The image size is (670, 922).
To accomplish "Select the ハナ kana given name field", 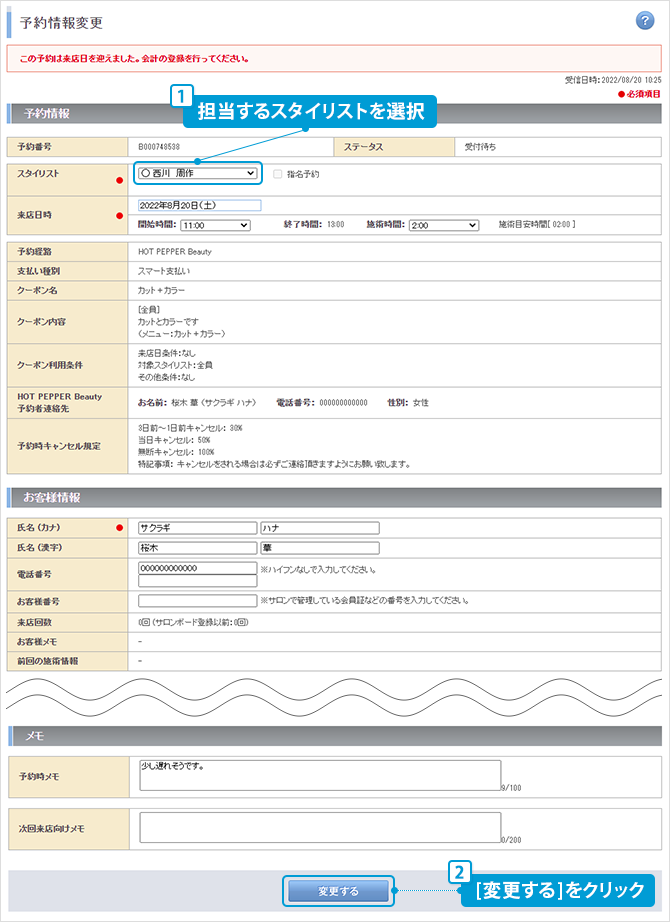I will [319, 528].
